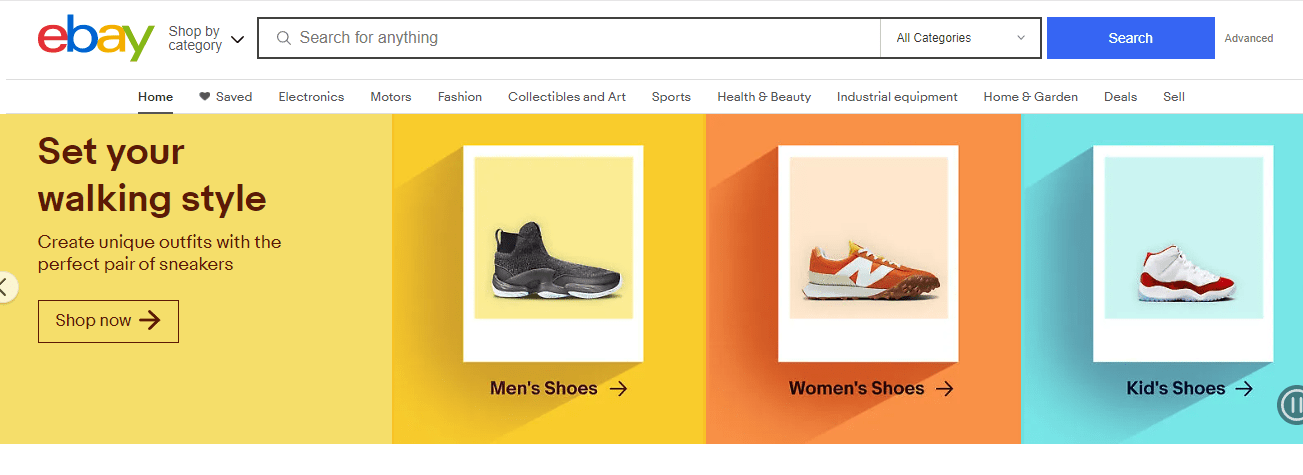1303x475 pixels.
Task: Open the Motors category
Action: pos(391,97)
